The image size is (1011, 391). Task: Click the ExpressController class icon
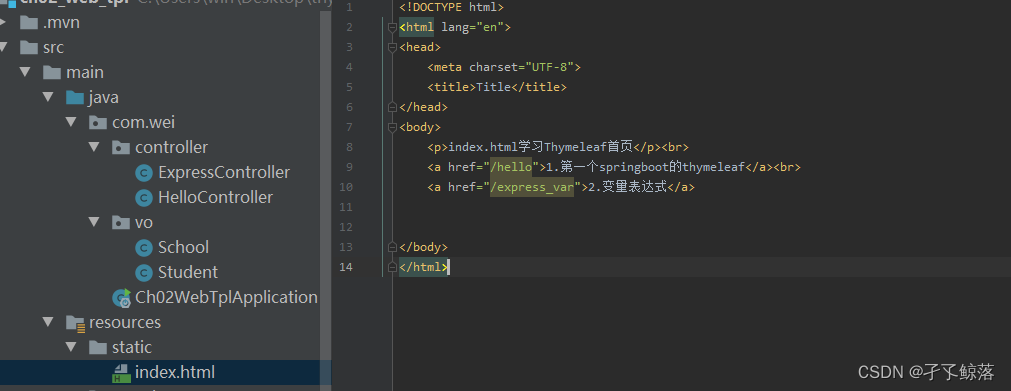point(144,173)
